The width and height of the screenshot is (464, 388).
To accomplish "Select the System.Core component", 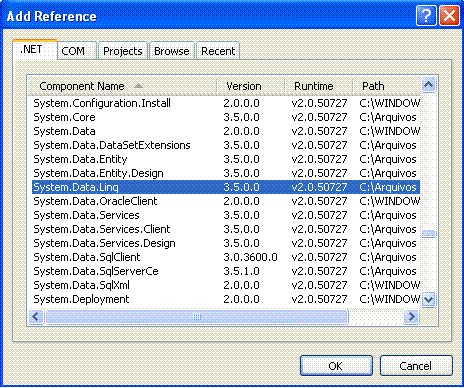I will coord(226,117).
